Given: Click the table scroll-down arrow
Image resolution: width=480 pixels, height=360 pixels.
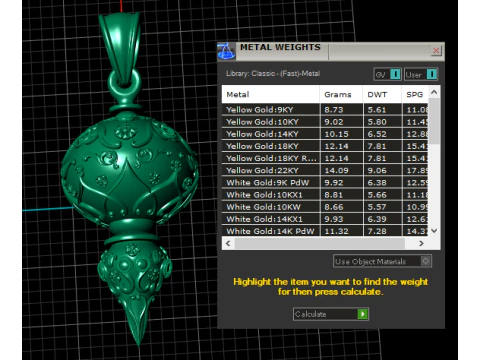Looking at the screenshot, I should [434, 231].
